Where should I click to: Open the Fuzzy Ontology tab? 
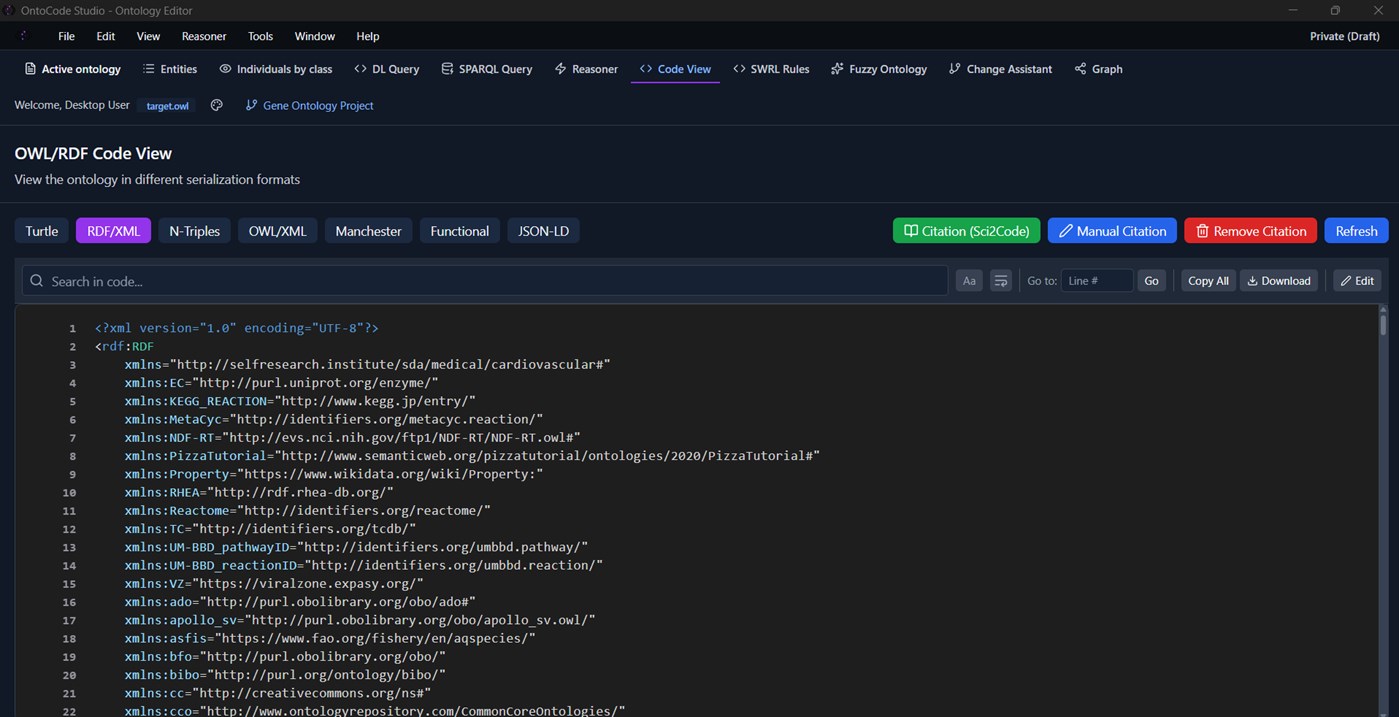[878, 69]
